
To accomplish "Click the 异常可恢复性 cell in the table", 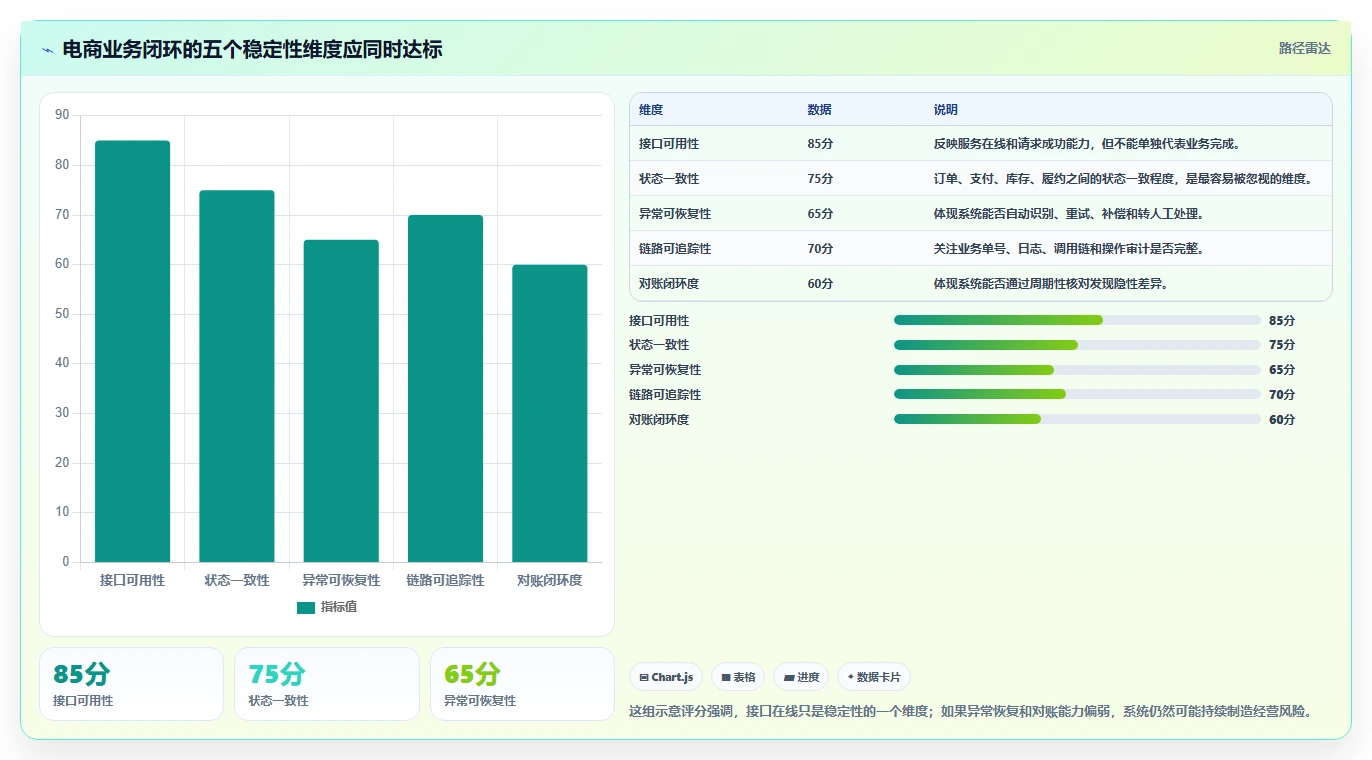I will click(x=675, y=214).
